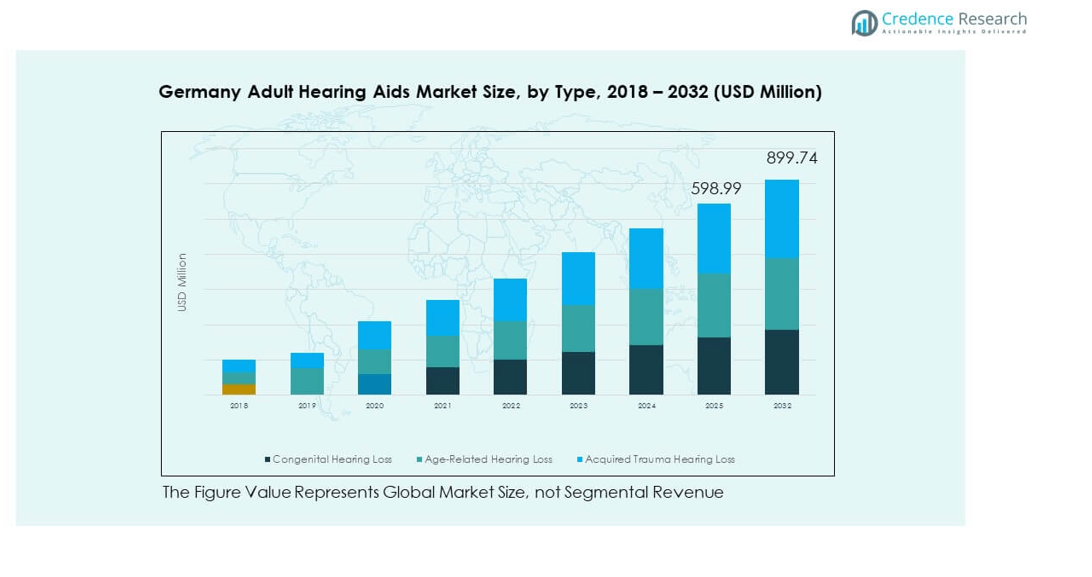
Task: Select the 899.74 data label
Action: (792, 158)
